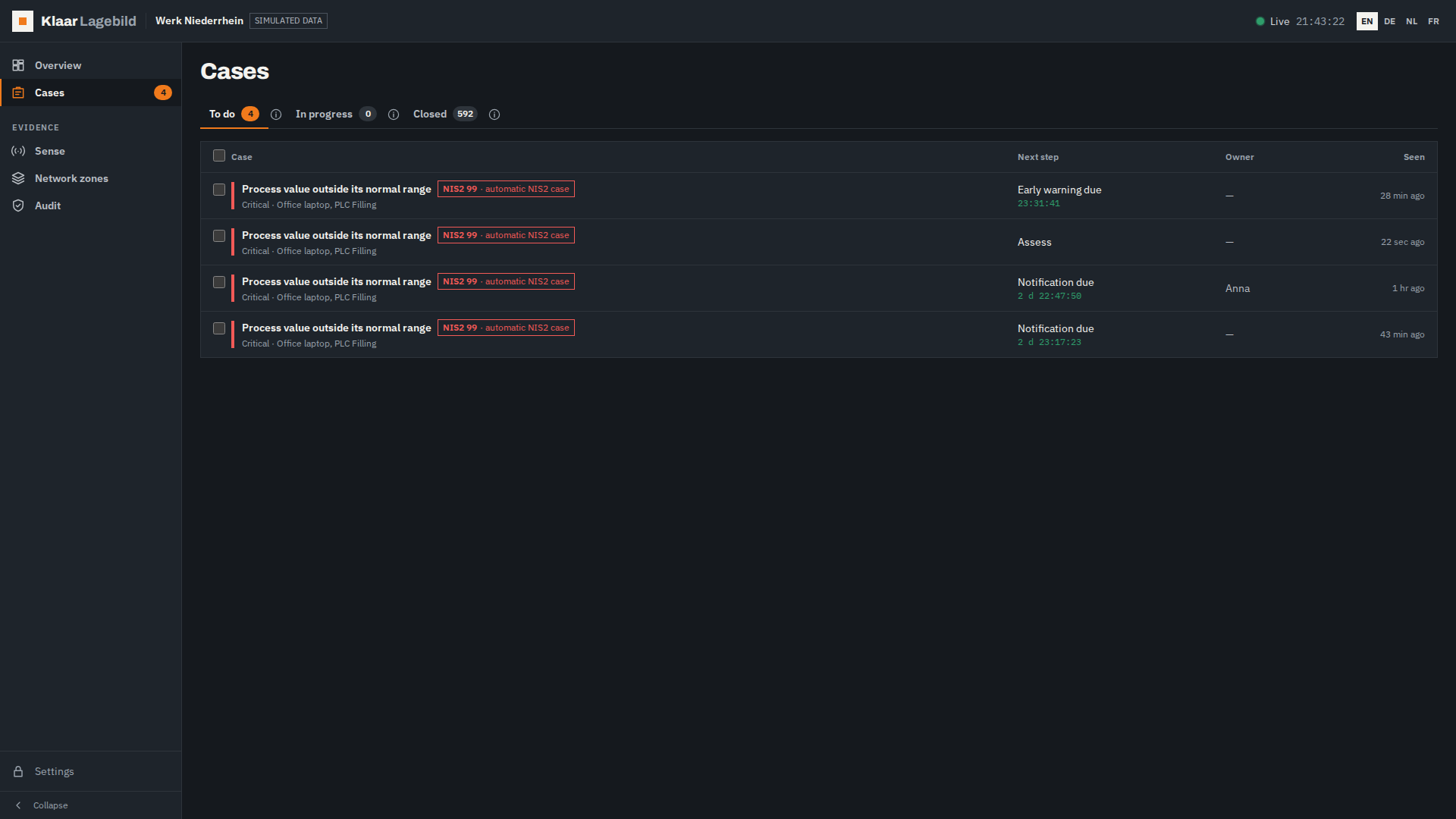1456x819 pixels.
Task: Check the case with Early warning due
Action: pyautogui.click(x=219, y=190)
